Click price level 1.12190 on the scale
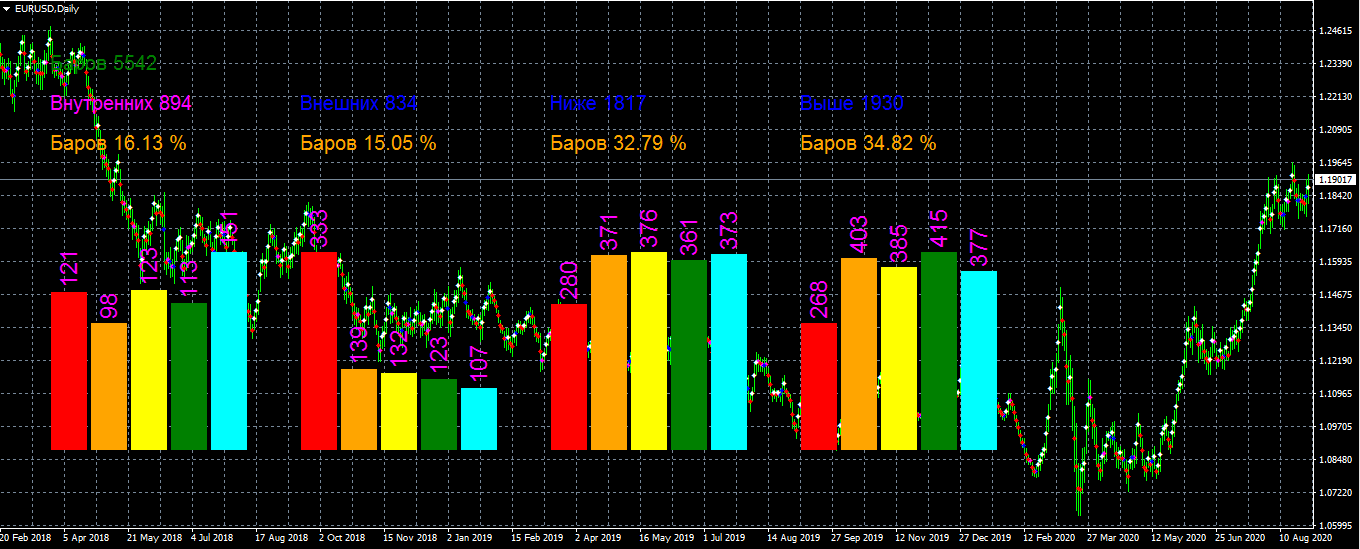Screen dimensions: 1360x549 pyautogui.click(x=1336, y=361)
